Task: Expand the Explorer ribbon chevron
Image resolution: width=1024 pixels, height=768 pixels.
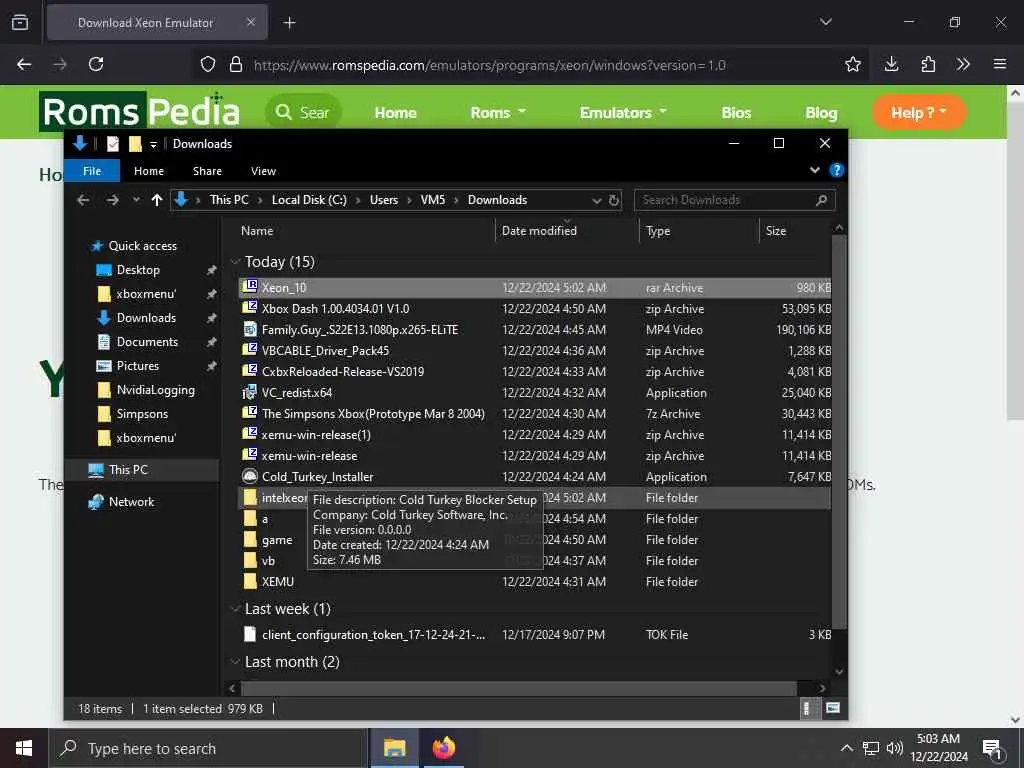Action: pyautogui.click(x=814, y=170)
